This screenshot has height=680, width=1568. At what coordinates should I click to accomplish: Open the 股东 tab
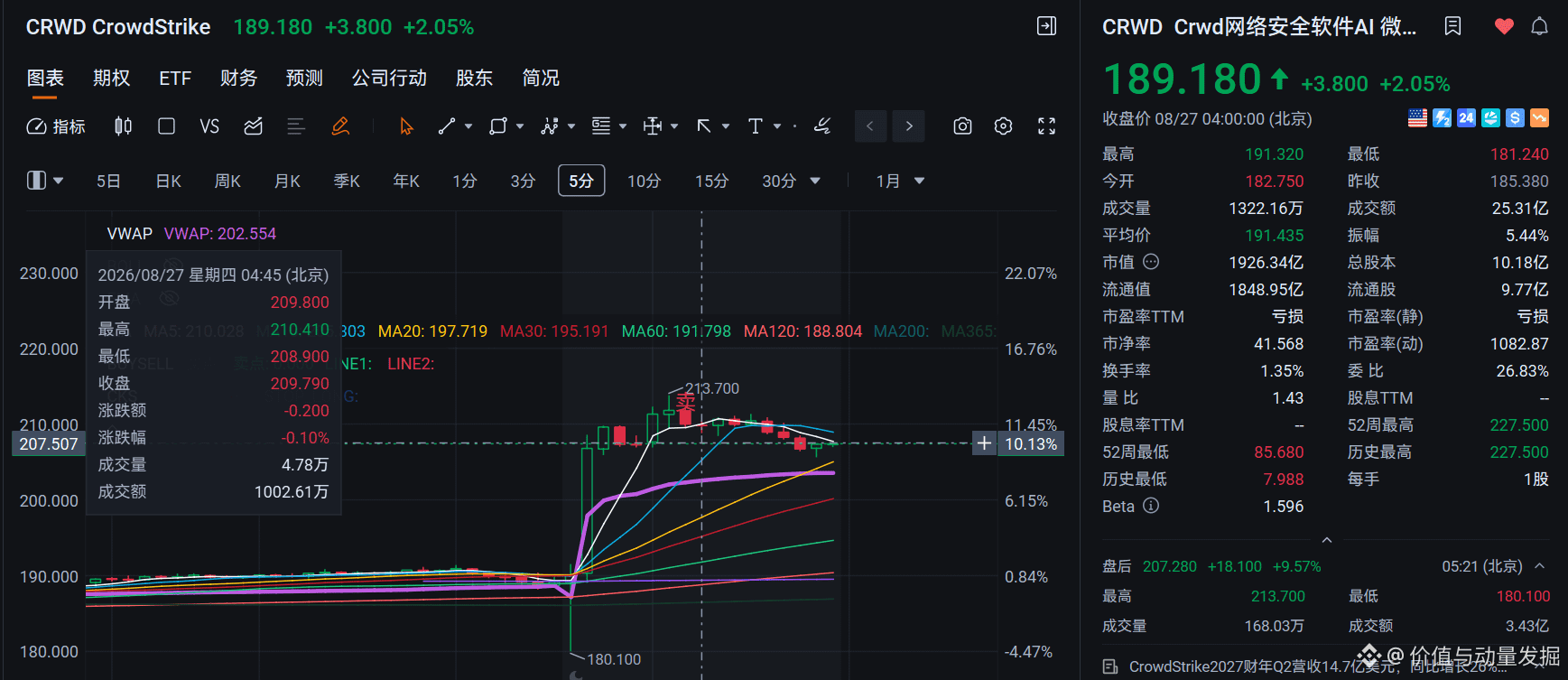(x=475, y=79)
